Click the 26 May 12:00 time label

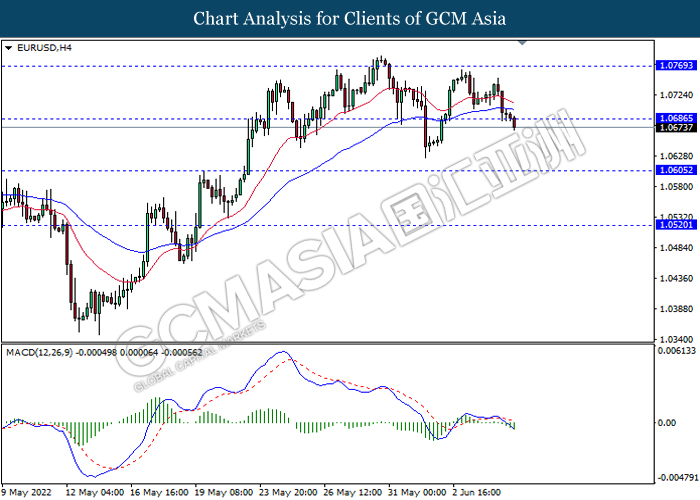[353, 492]
